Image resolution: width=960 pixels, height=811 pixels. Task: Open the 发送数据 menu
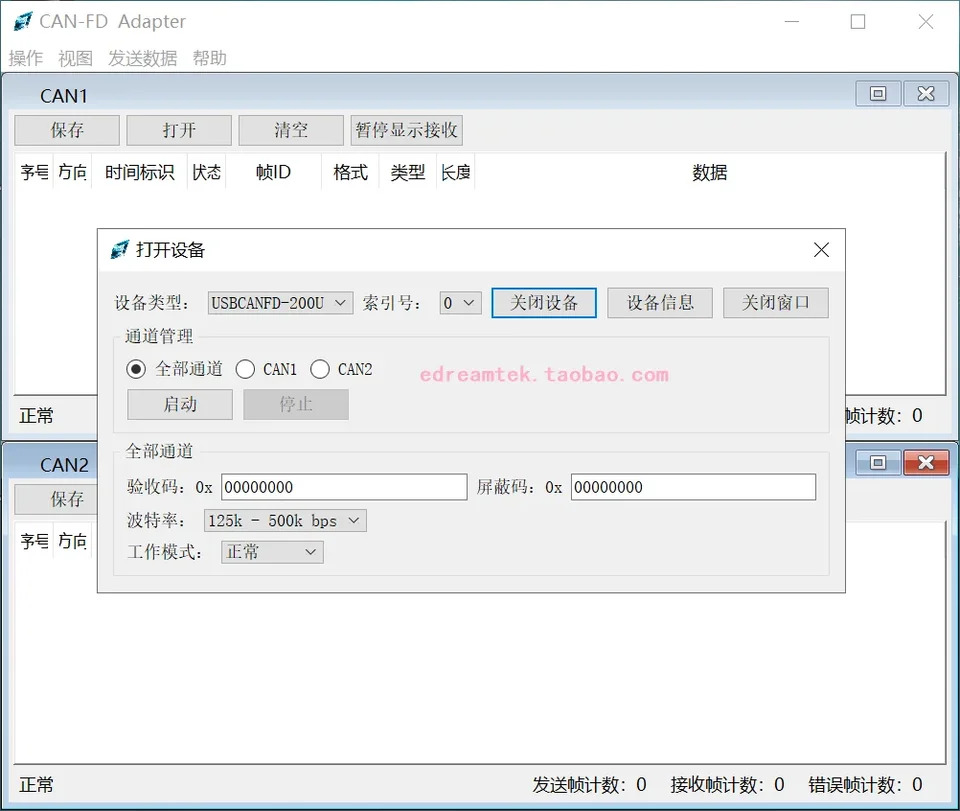pos(143,58)
